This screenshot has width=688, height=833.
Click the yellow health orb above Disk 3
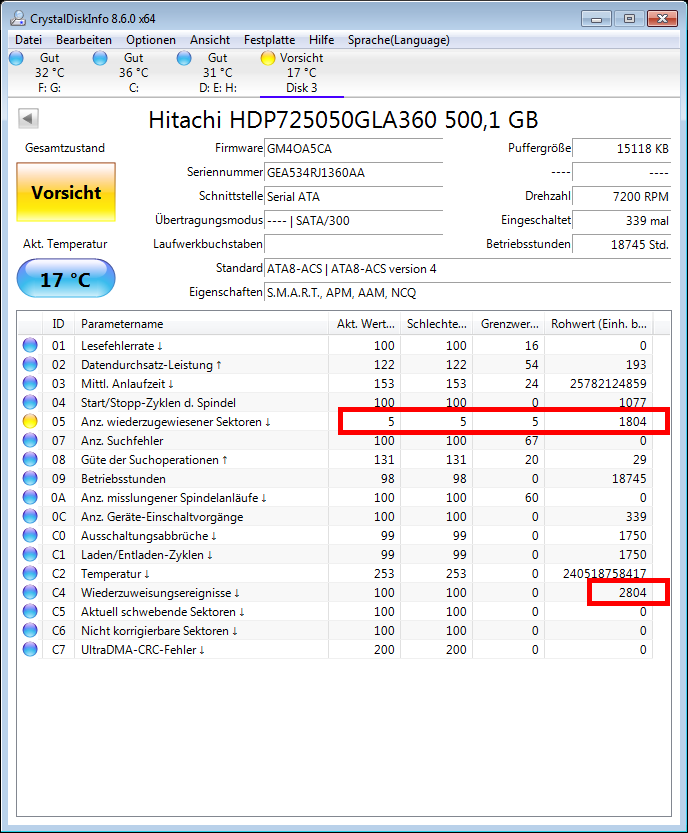[268, 58]
